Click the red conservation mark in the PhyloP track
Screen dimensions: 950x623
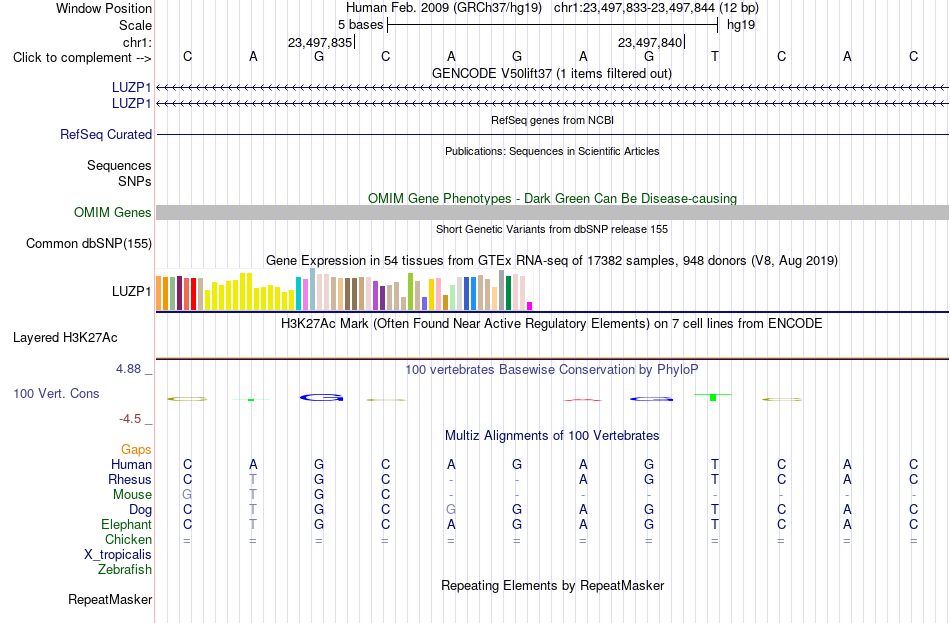pos(582,400)
